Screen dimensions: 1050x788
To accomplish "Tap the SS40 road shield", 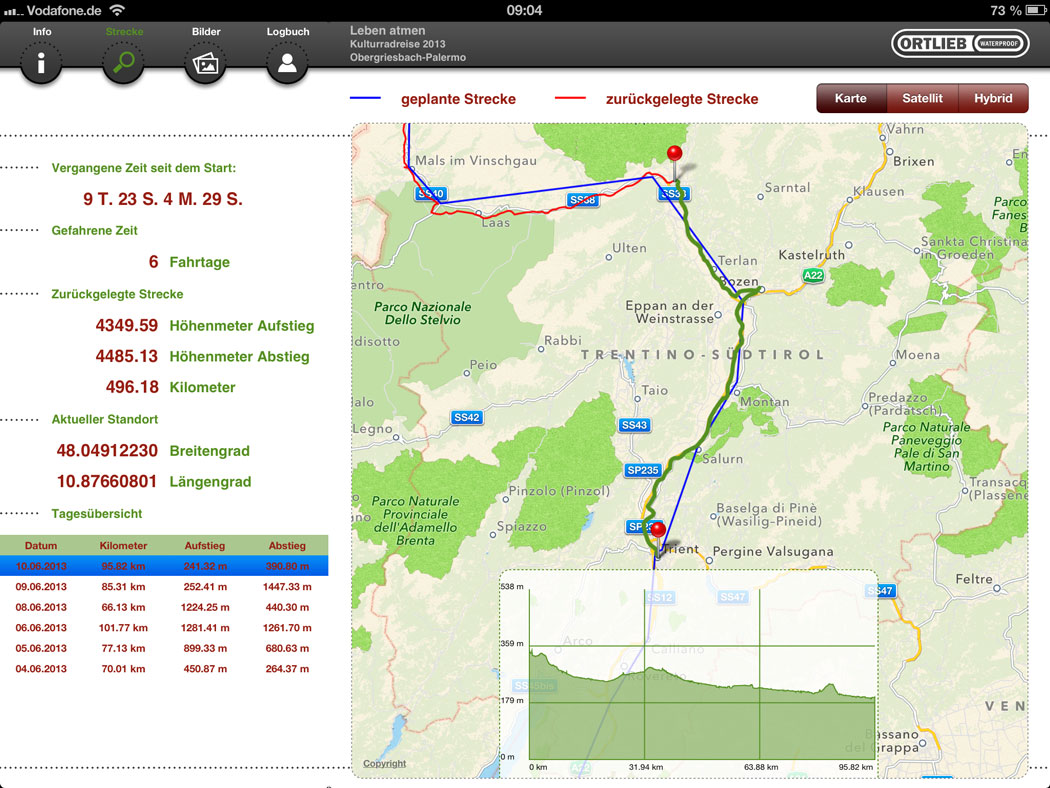I will (431, 194).
